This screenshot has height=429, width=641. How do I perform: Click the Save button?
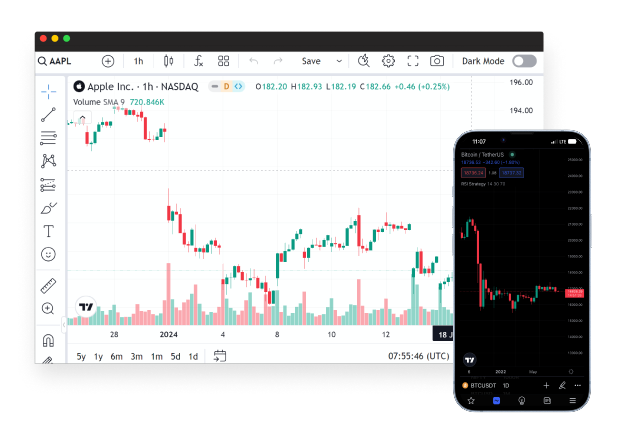coord(311,61)
